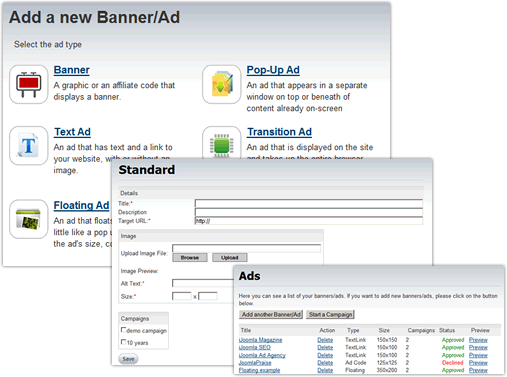Open the Joomla Magazine ad link

click(260, 340)
